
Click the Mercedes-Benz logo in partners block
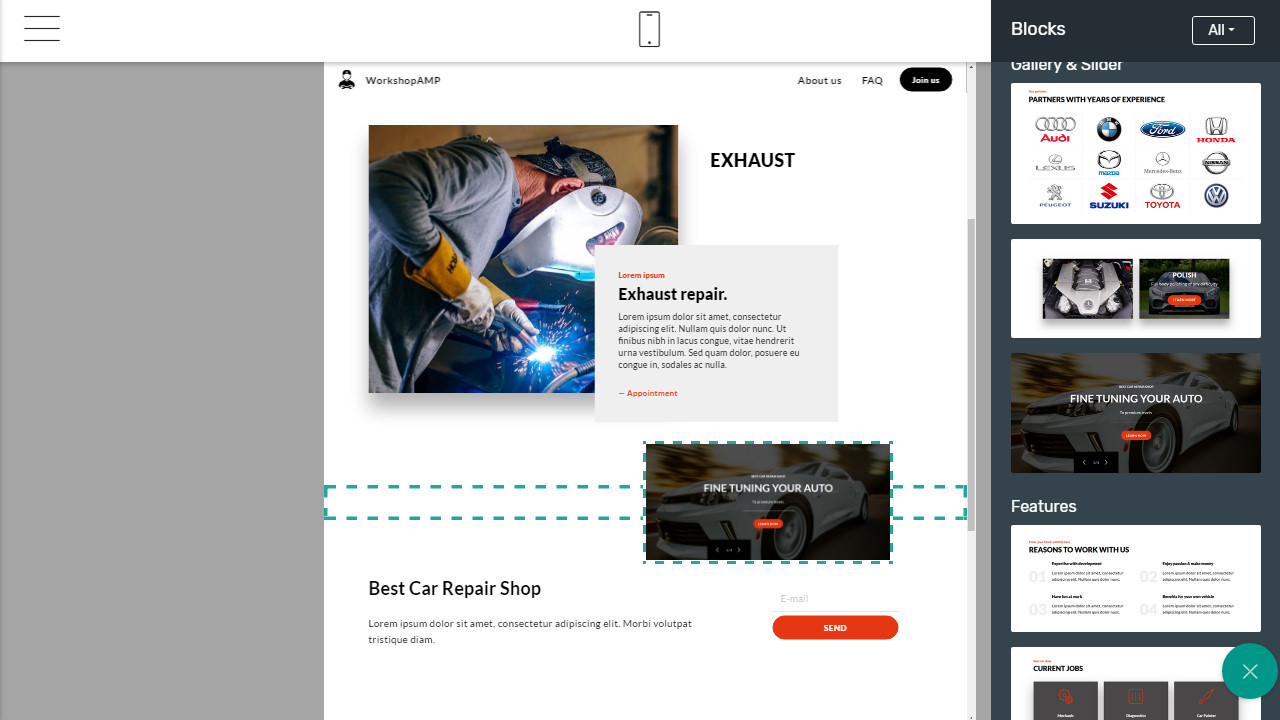1162,163
